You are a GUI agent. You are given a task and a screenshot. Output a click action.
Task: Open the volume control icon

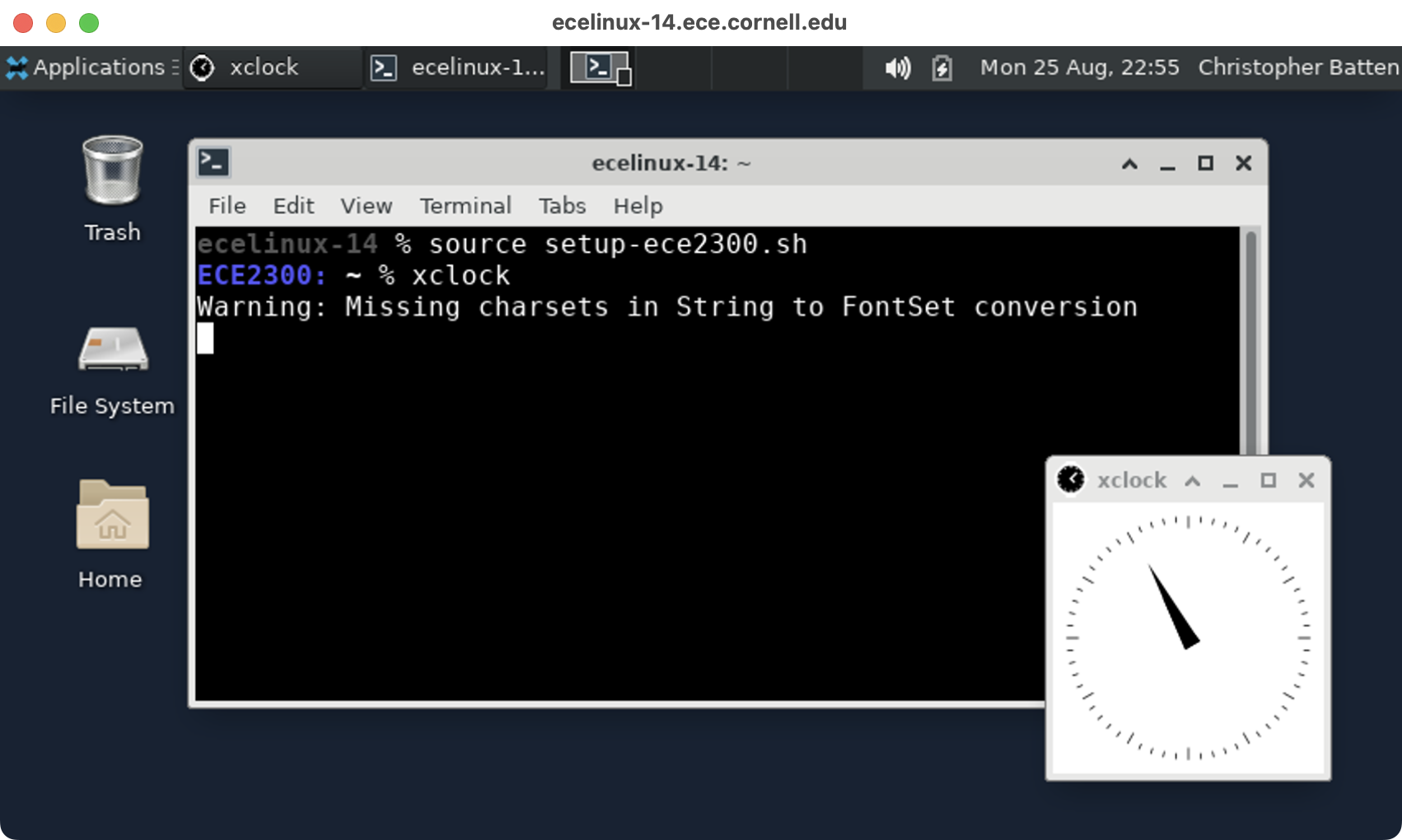(898, 68)
